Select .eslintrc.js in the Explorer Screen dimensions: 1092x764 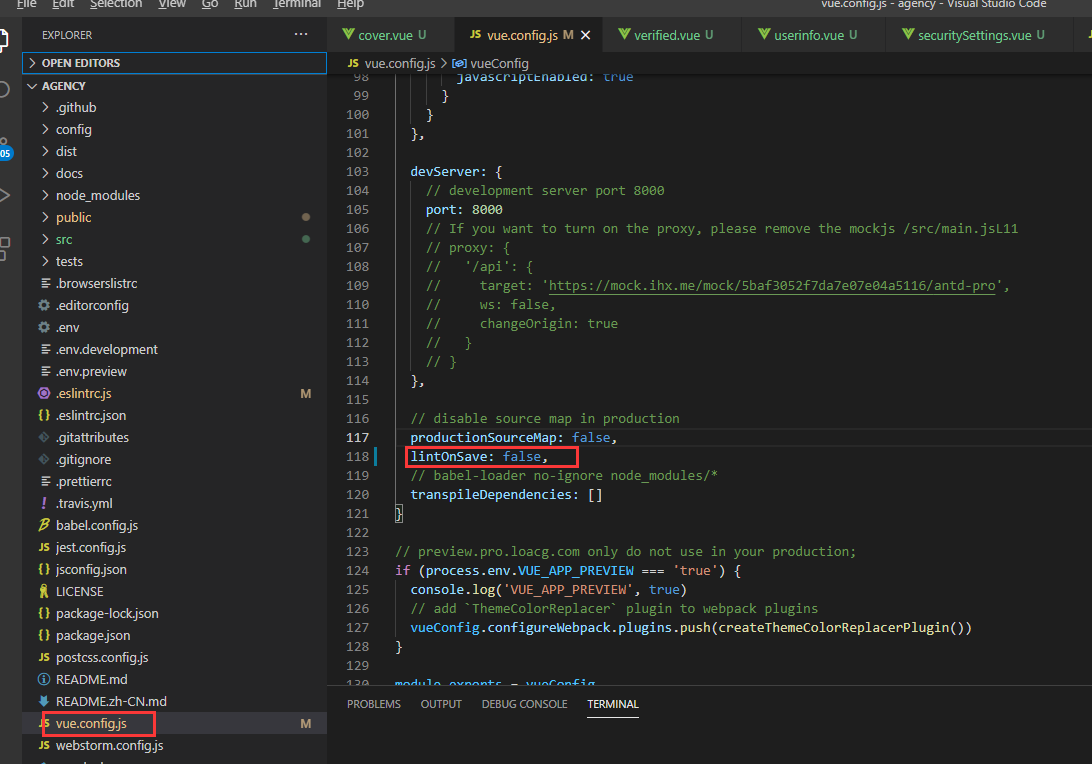pos(83,394)
